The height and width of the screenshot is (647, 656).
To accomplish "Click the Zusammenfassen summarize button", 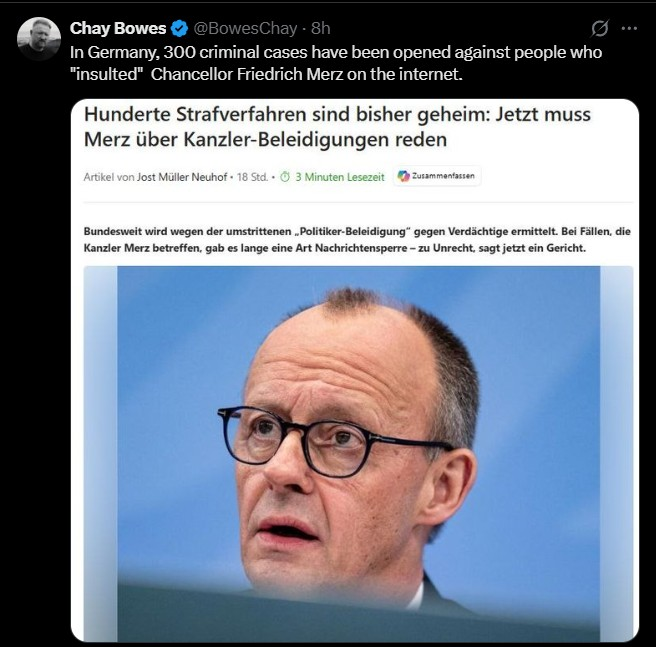I will (437, 176).
